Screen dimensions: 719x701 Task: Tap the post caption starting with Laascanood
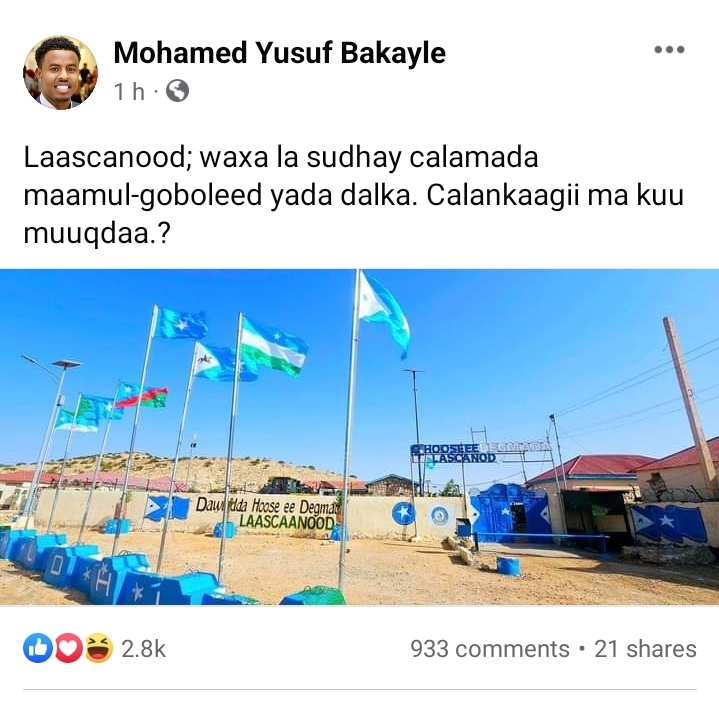click(x=354, y=196)
